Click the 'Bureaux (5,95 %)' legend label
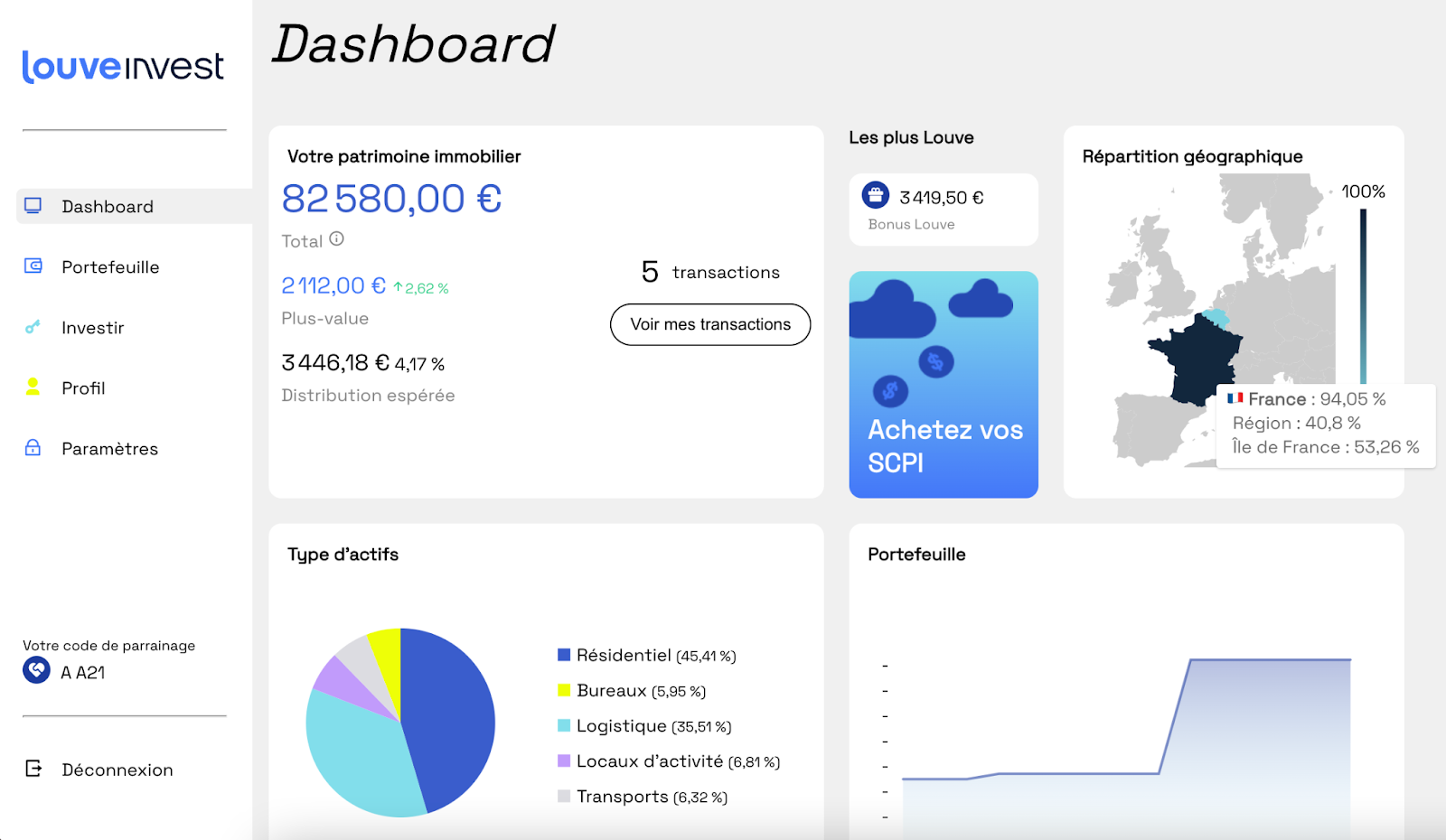Image resolution: width=1446 pixels, height=840 pixels. tap(642, 690)
